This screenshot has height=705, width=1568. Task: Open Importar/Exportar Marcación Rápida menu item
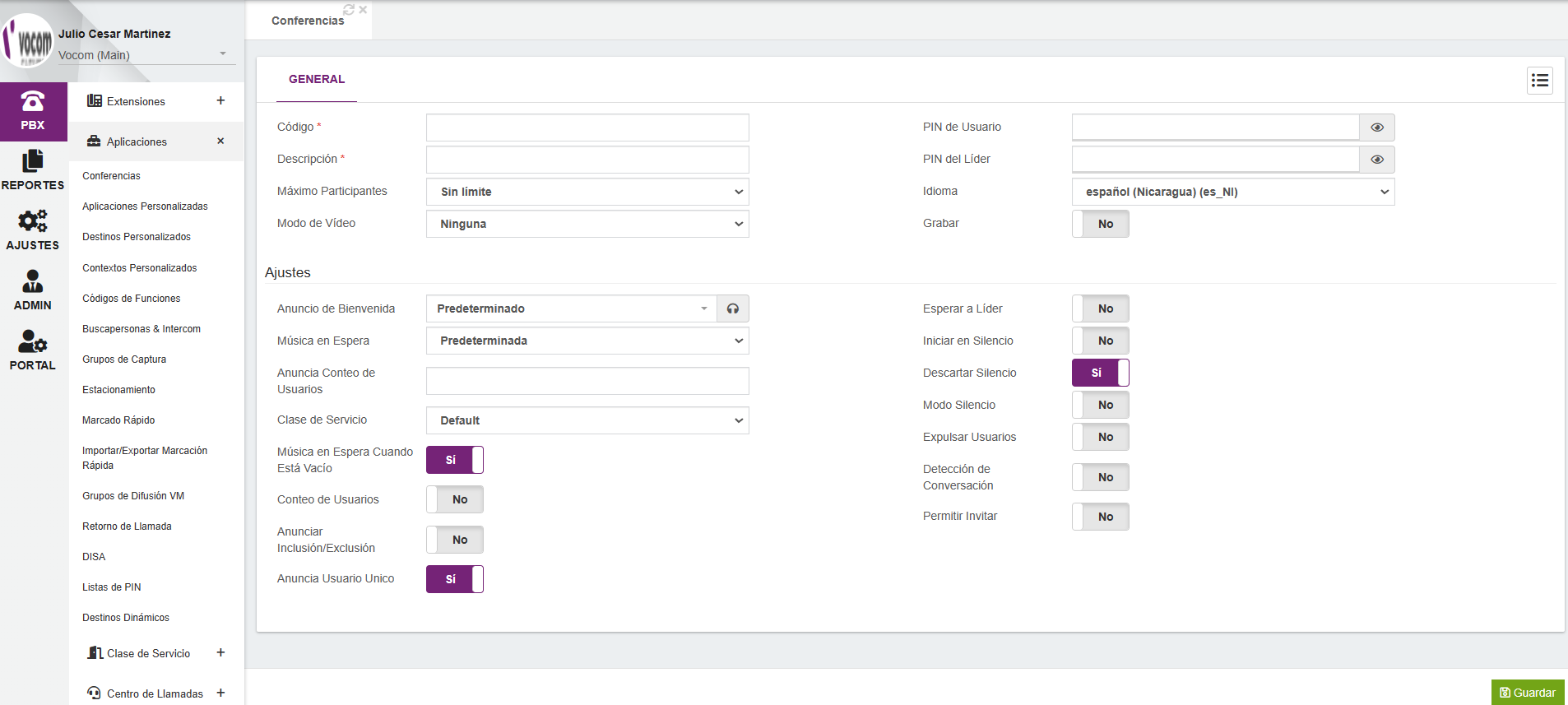[x=145, y=458]
